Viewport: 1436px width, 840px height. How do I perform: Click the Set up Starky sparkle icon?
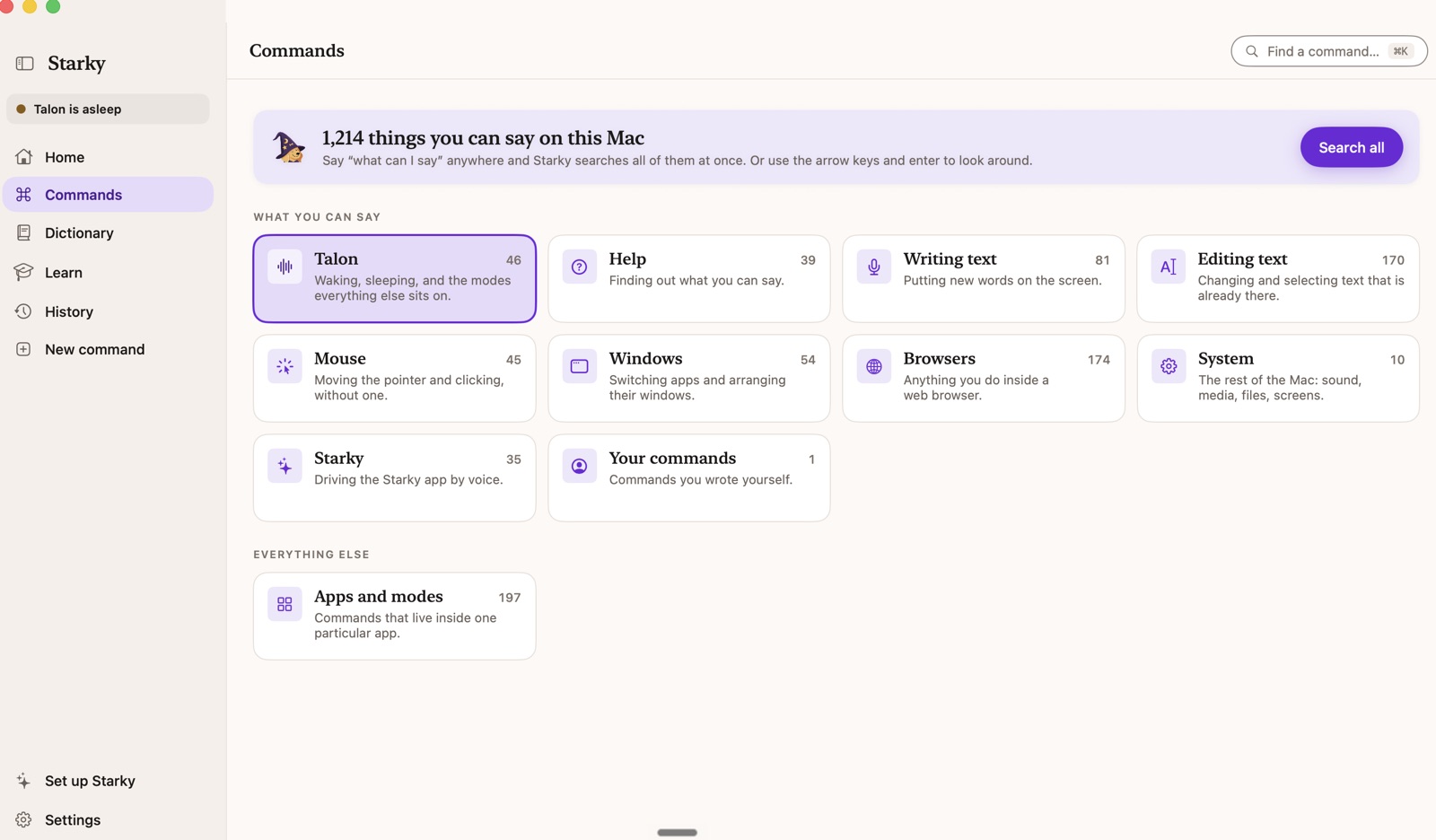[24, 781]
